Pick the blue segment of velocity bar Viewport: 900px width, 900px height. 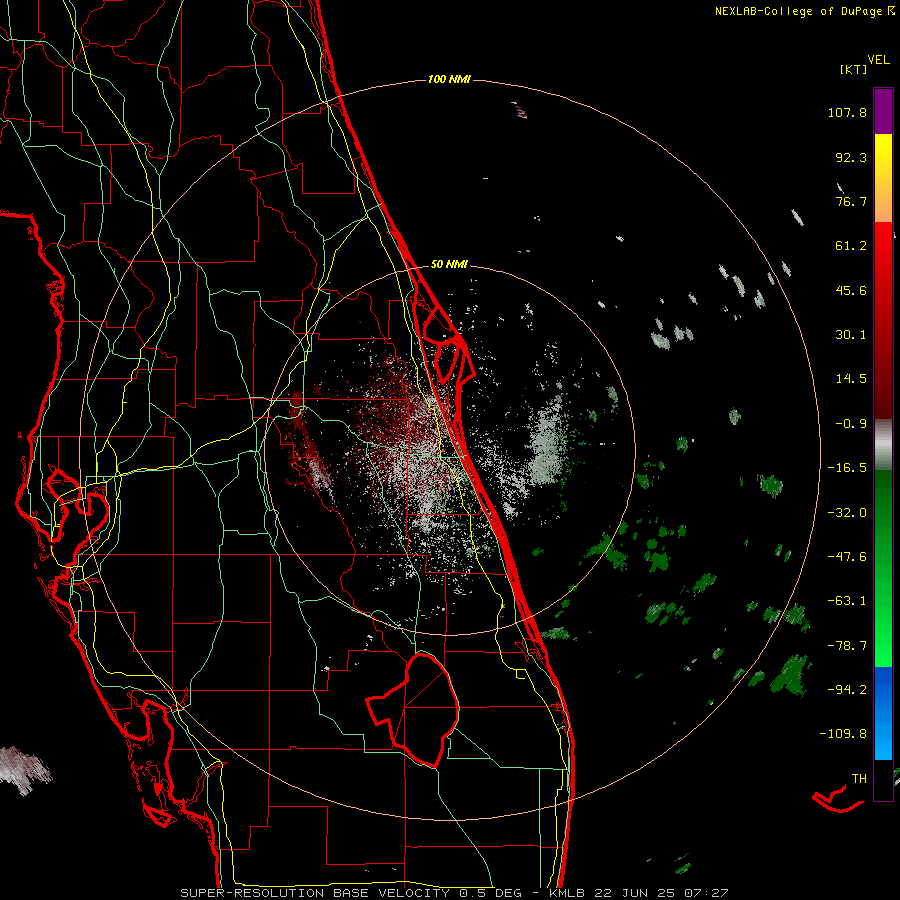click(x=883, y=713)
